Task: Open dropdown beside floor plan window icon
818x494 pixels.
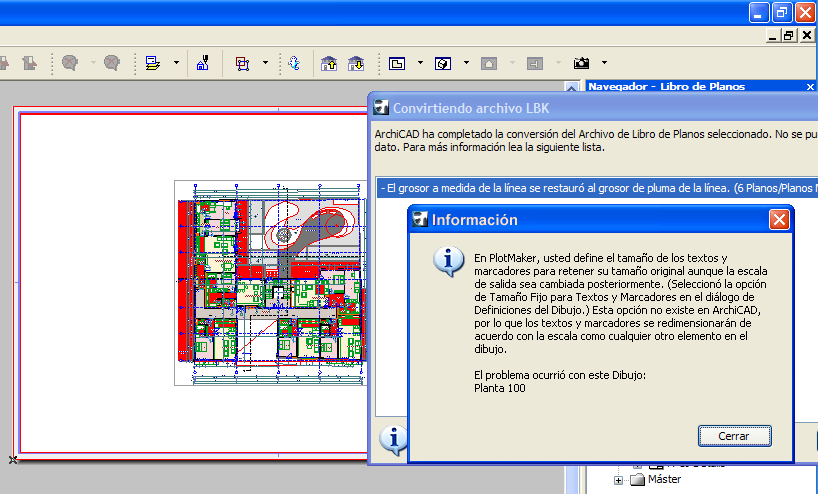Action: (420, 63)
